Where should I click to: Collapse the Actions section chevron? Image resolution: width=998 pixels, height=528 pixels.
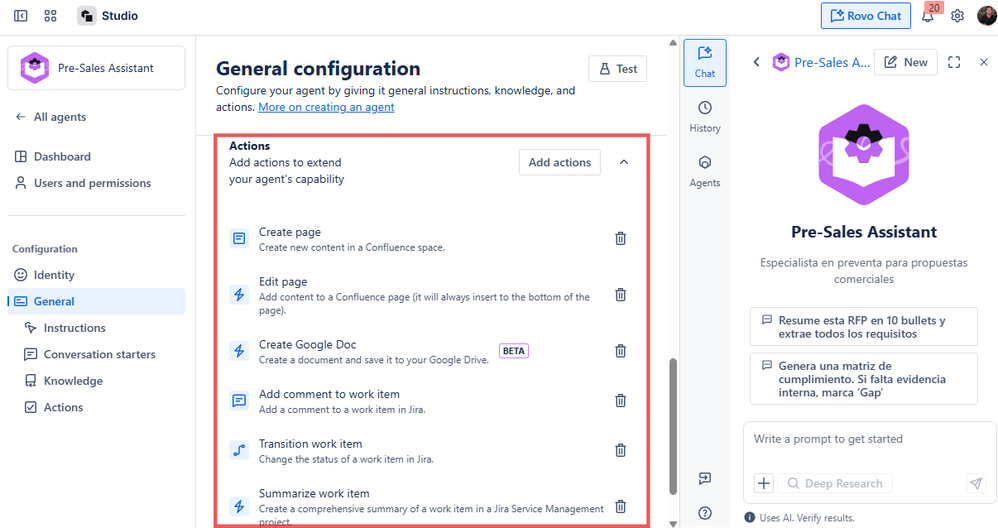[x=624, y=162]
